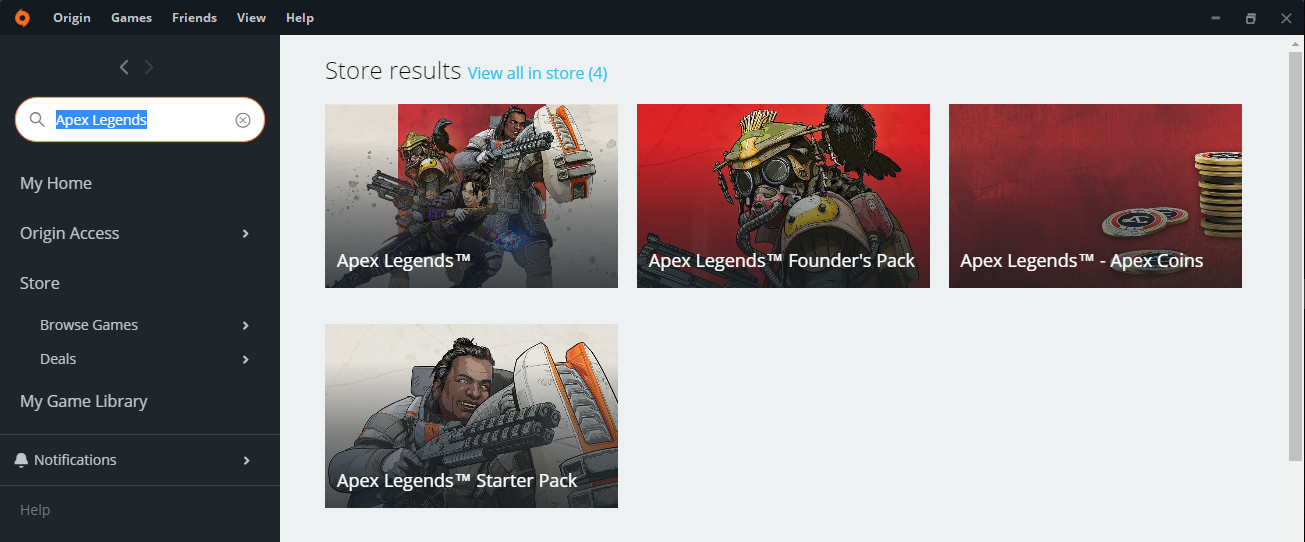This screenshot has height=542, width=1305.
Task: Open the Friends menu
Action: (194, 18)
